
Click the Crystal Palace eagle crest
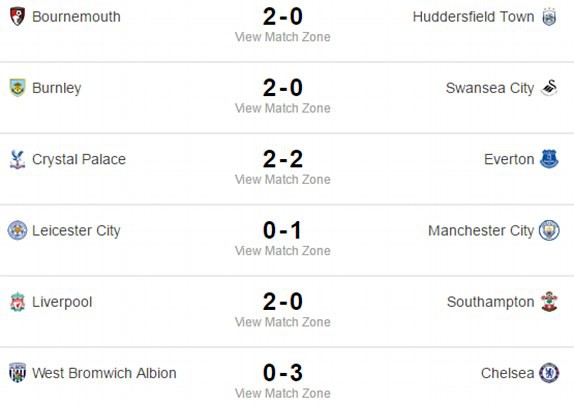17,159
